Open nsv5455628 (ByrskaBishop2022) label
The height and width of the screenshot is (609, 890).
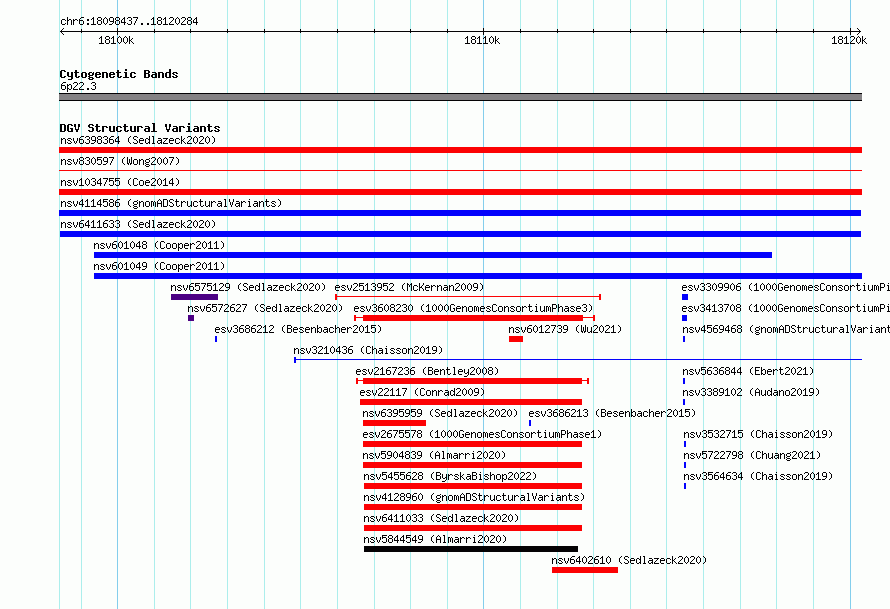(x=450, y=476)
